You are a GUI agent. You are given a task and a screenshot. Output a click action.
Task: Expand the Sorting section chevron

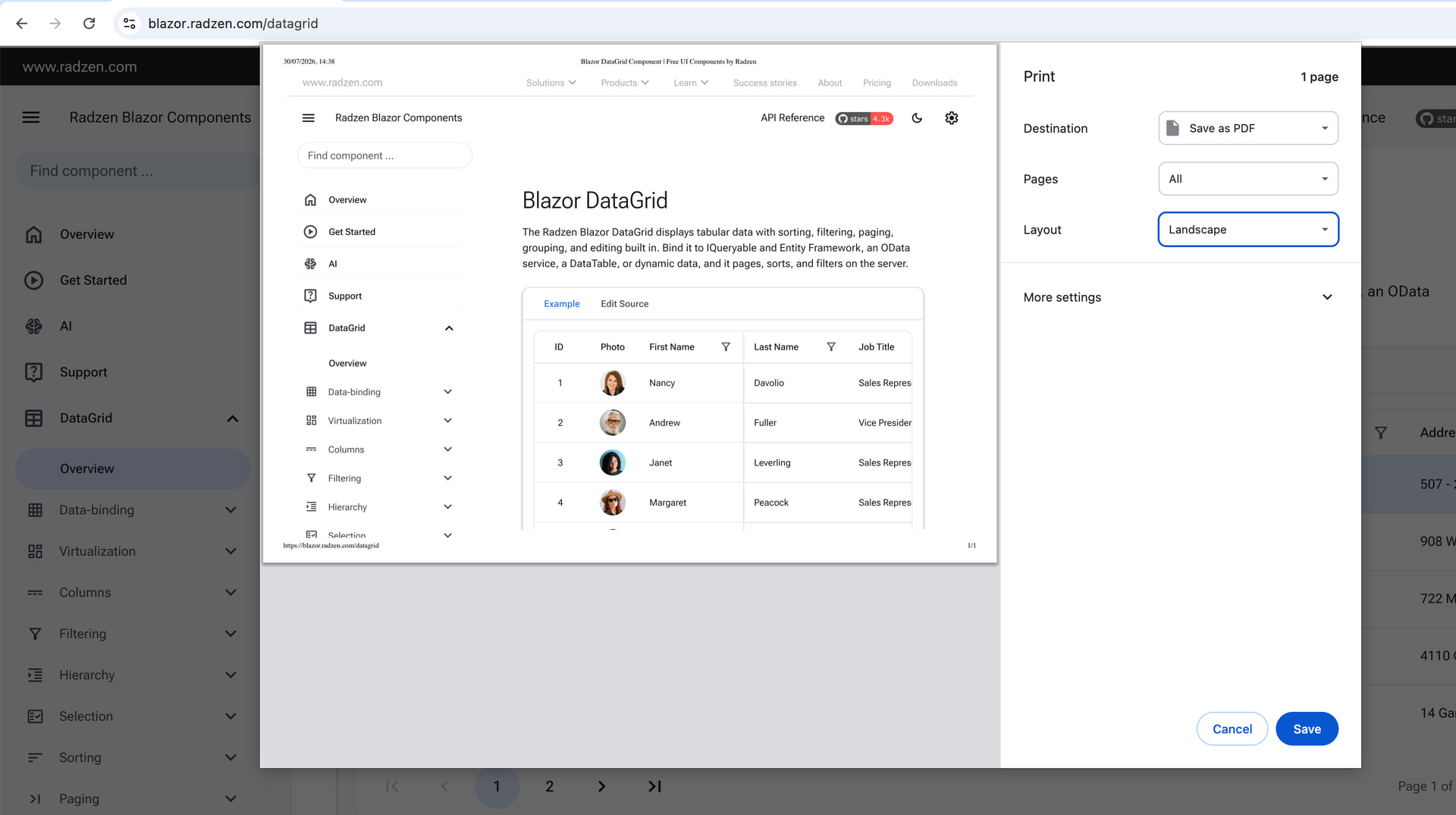pos(231,757)
